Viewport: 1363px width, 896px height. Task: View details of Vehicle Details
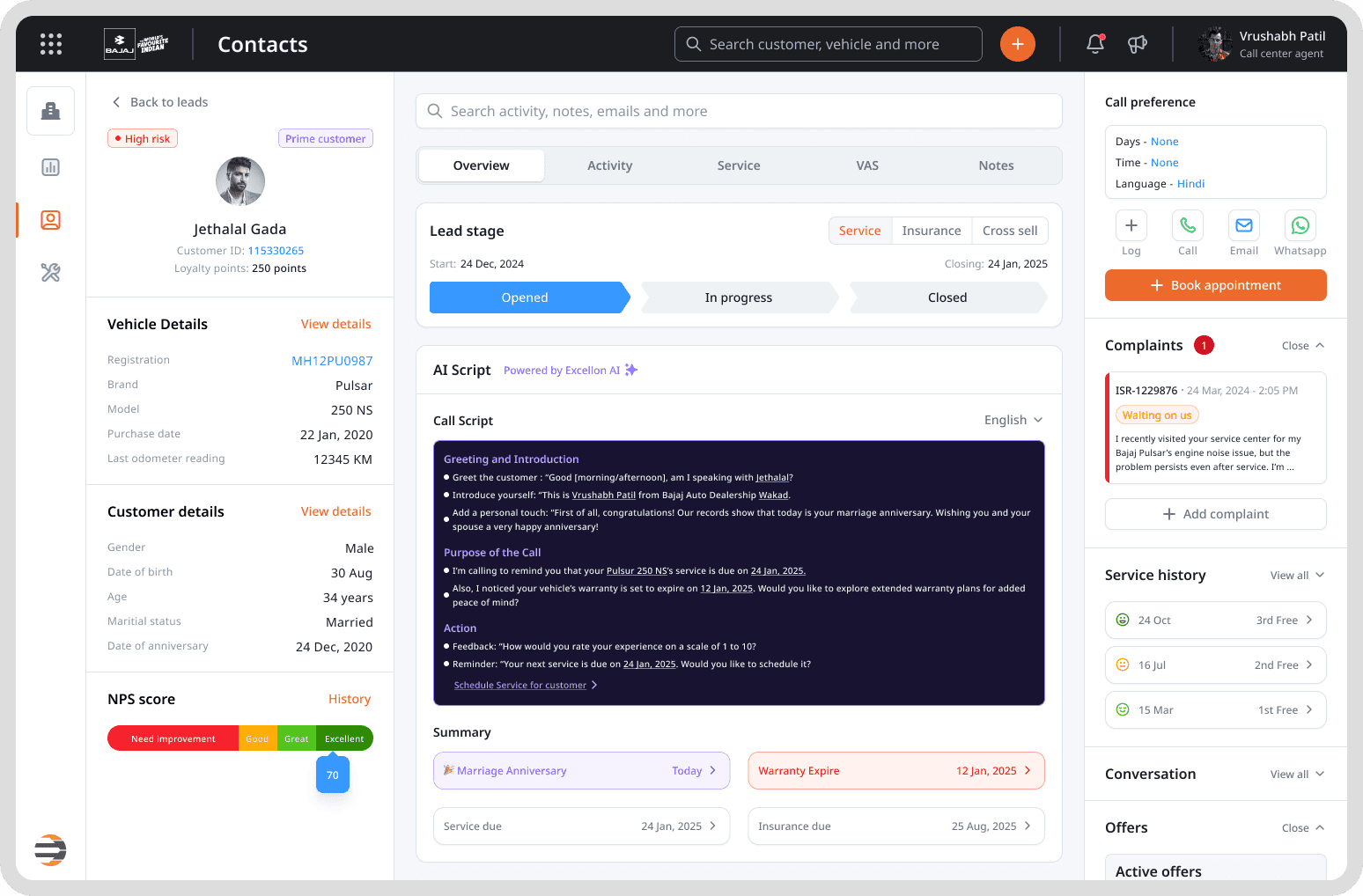pos(336,324)
